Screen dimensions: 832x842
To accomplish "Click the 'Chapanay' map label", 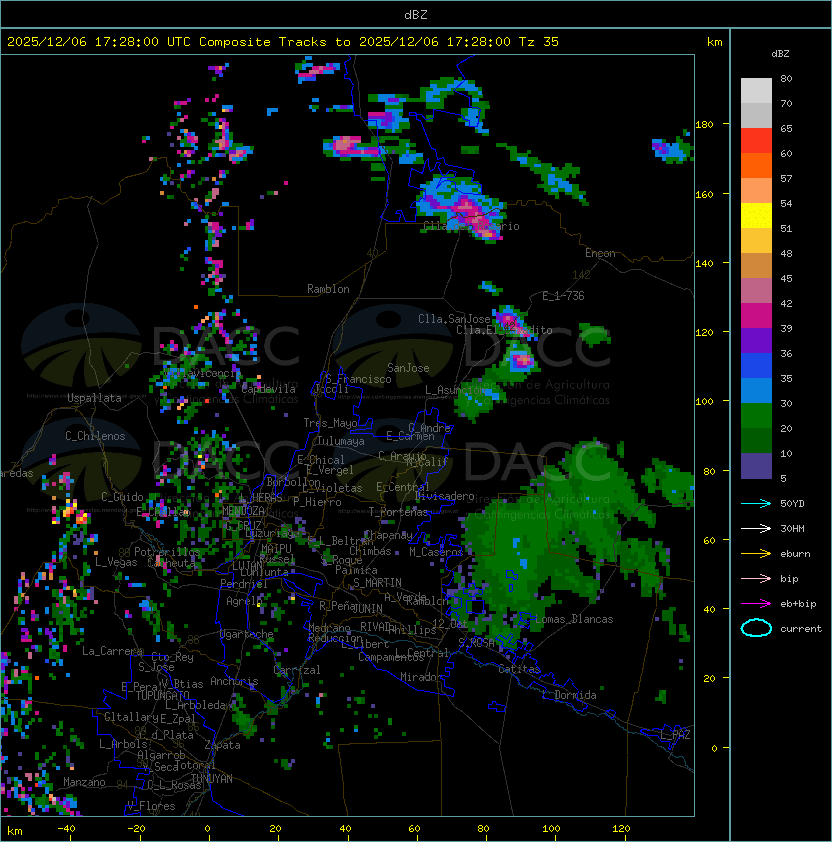I will (x=388, y=535).
